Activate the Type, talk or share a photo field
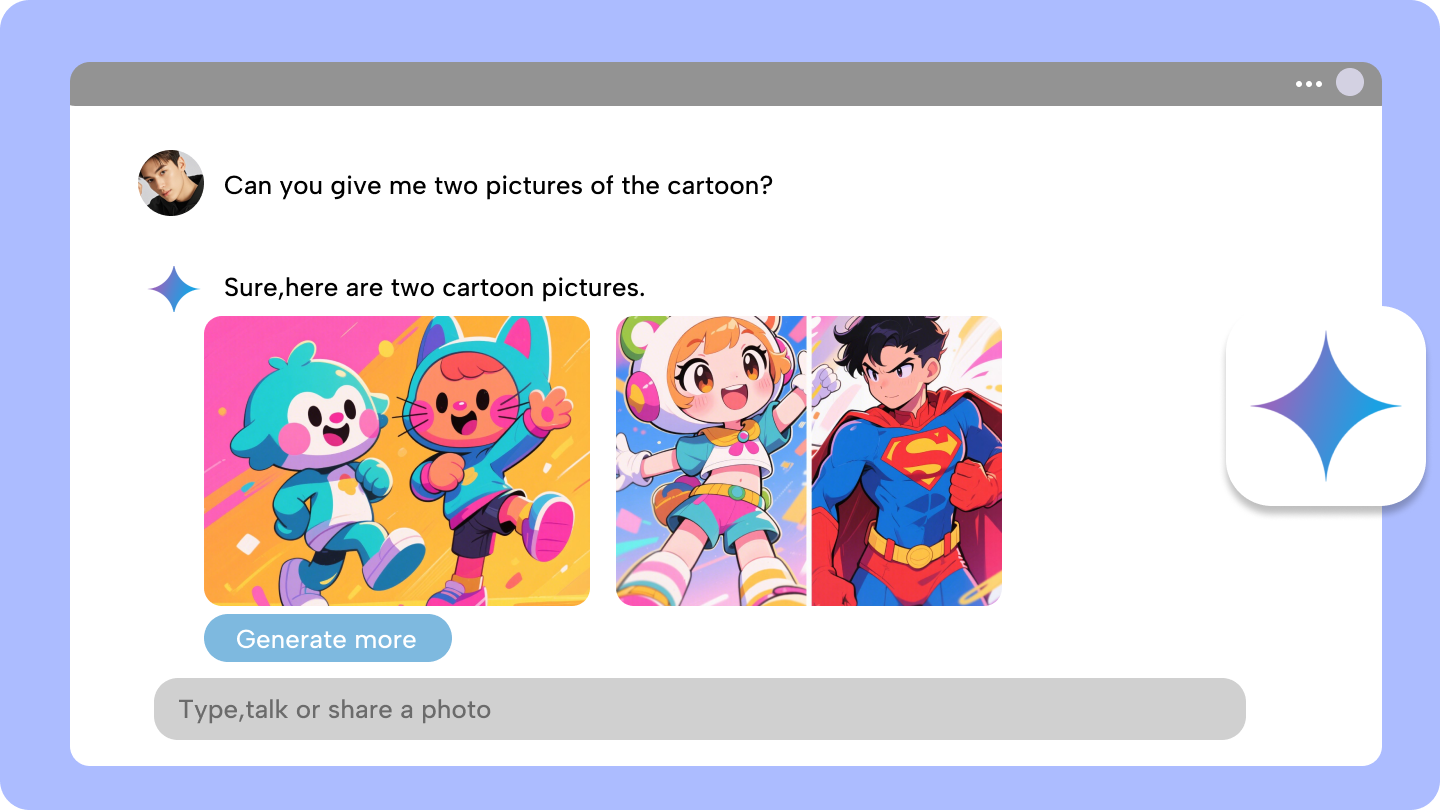This screenshot has height=810, width=1440. tap(698, 709)
